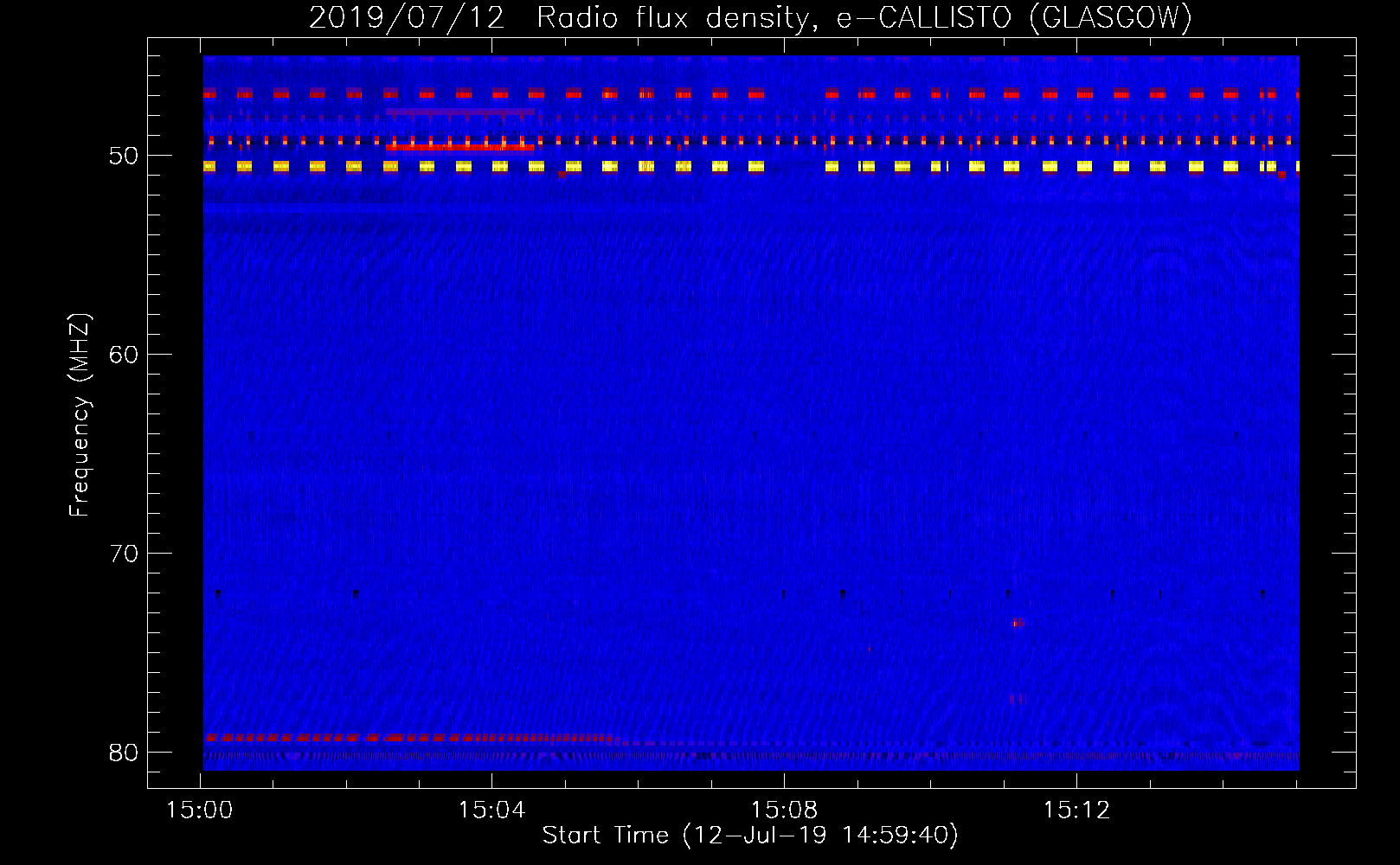1400x865 pixels.
Task: Click the "Frequency (MHZ)" axis label
Action: coord(80,415)
